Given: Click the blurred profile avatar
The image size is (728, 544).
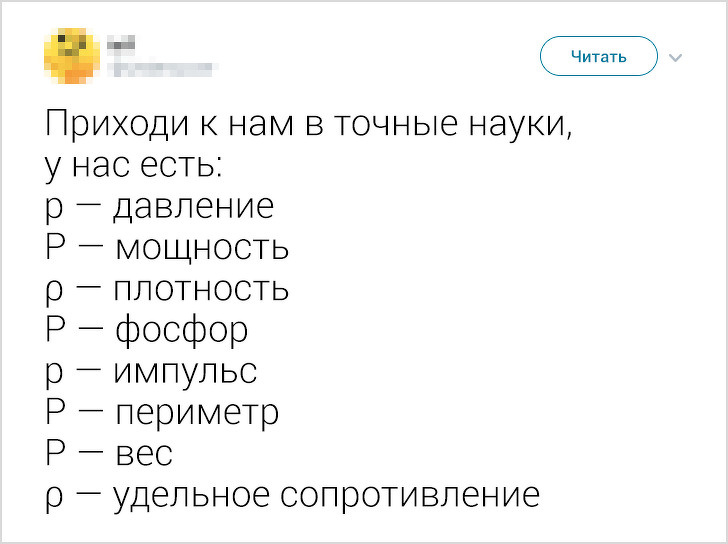Looking at the screenshot, I should click(x=70, y=54).
